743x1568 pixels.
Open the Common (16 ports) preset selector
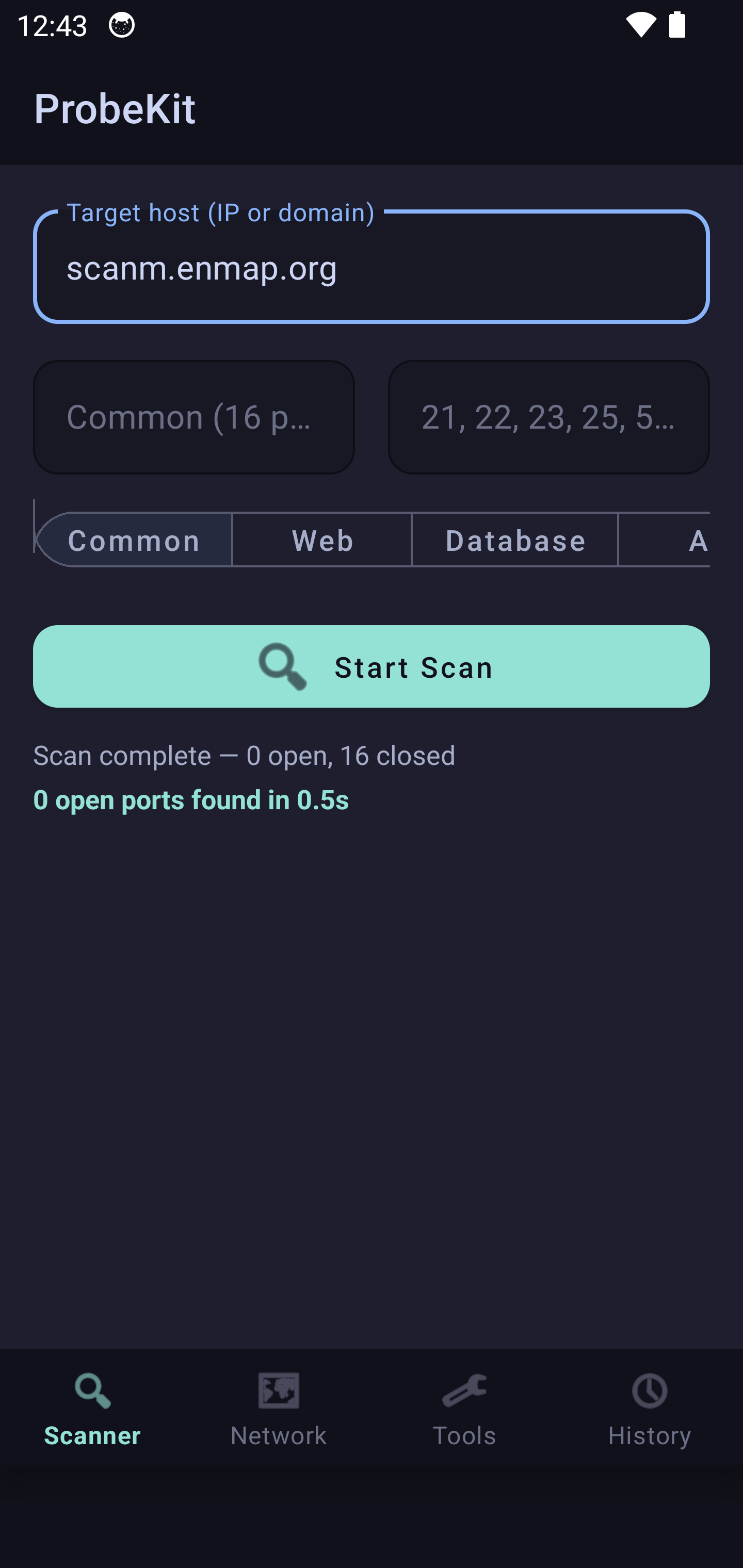coord(193,417)
